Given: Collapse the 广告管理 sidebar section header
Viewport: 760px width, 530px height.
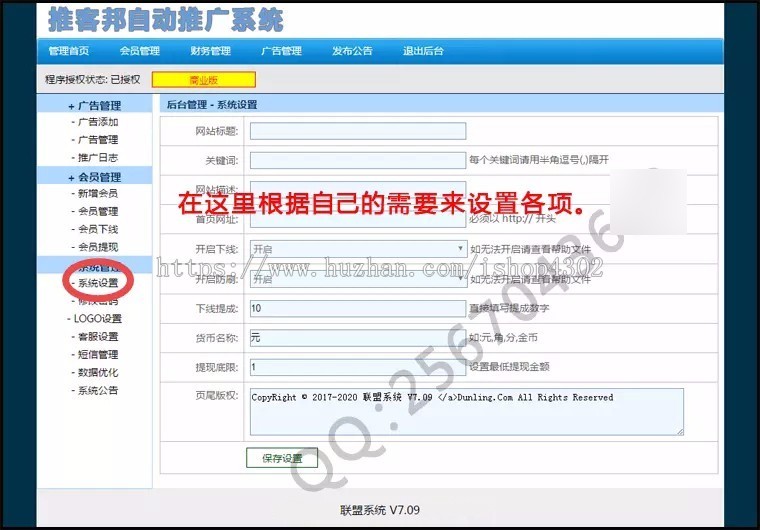Looking at the screenshot, I should pos(95,105).
